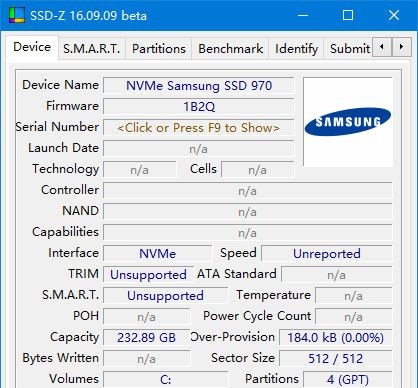Click the ATA Standard label

[x=237, y=274]
